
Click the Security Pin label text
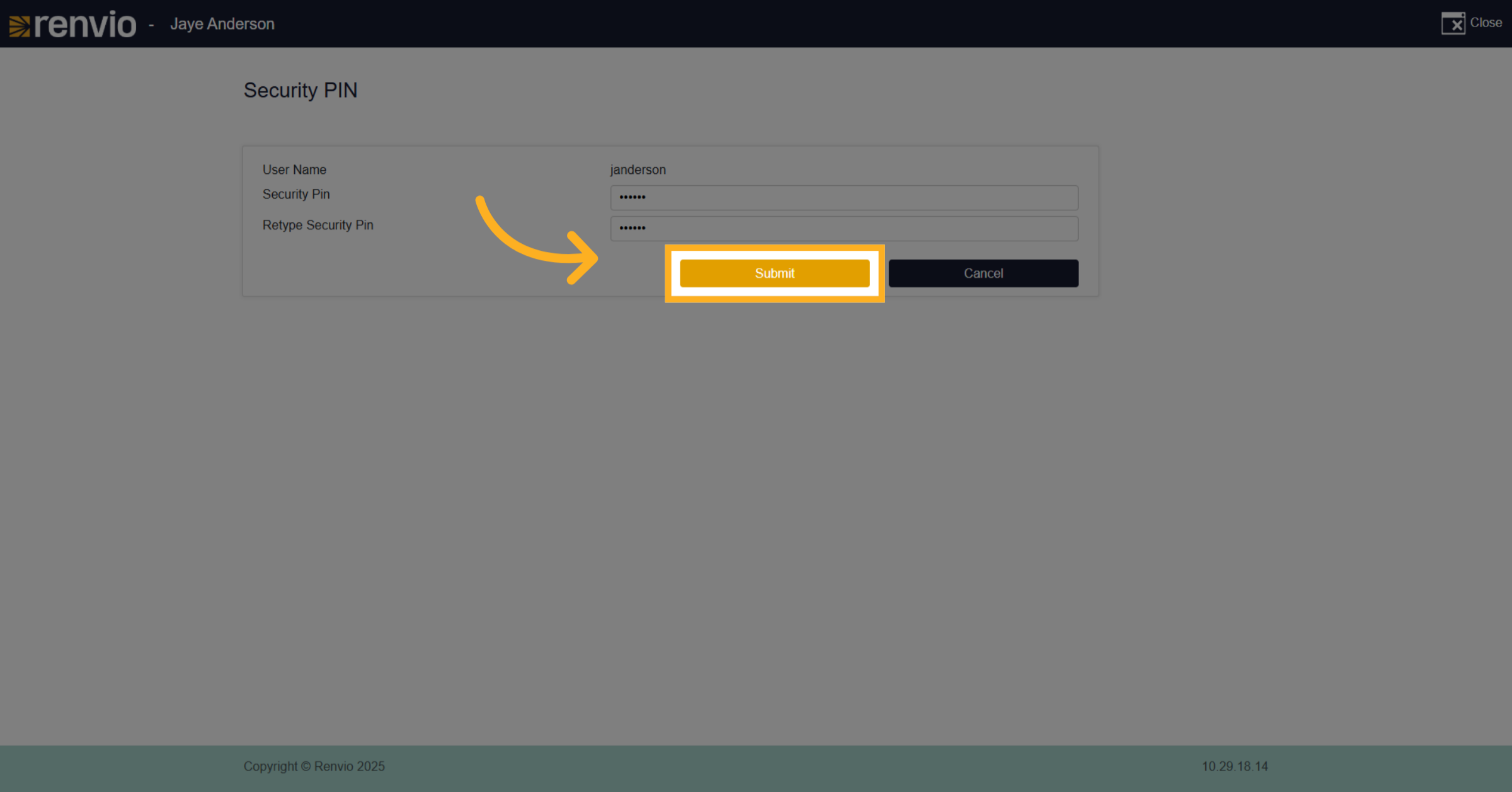(x=296, y=194)
